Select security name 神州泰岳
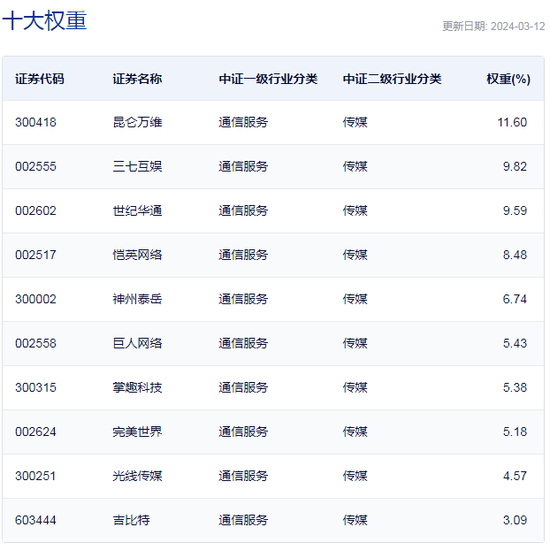The image size is (550, 550). [138, 299]
